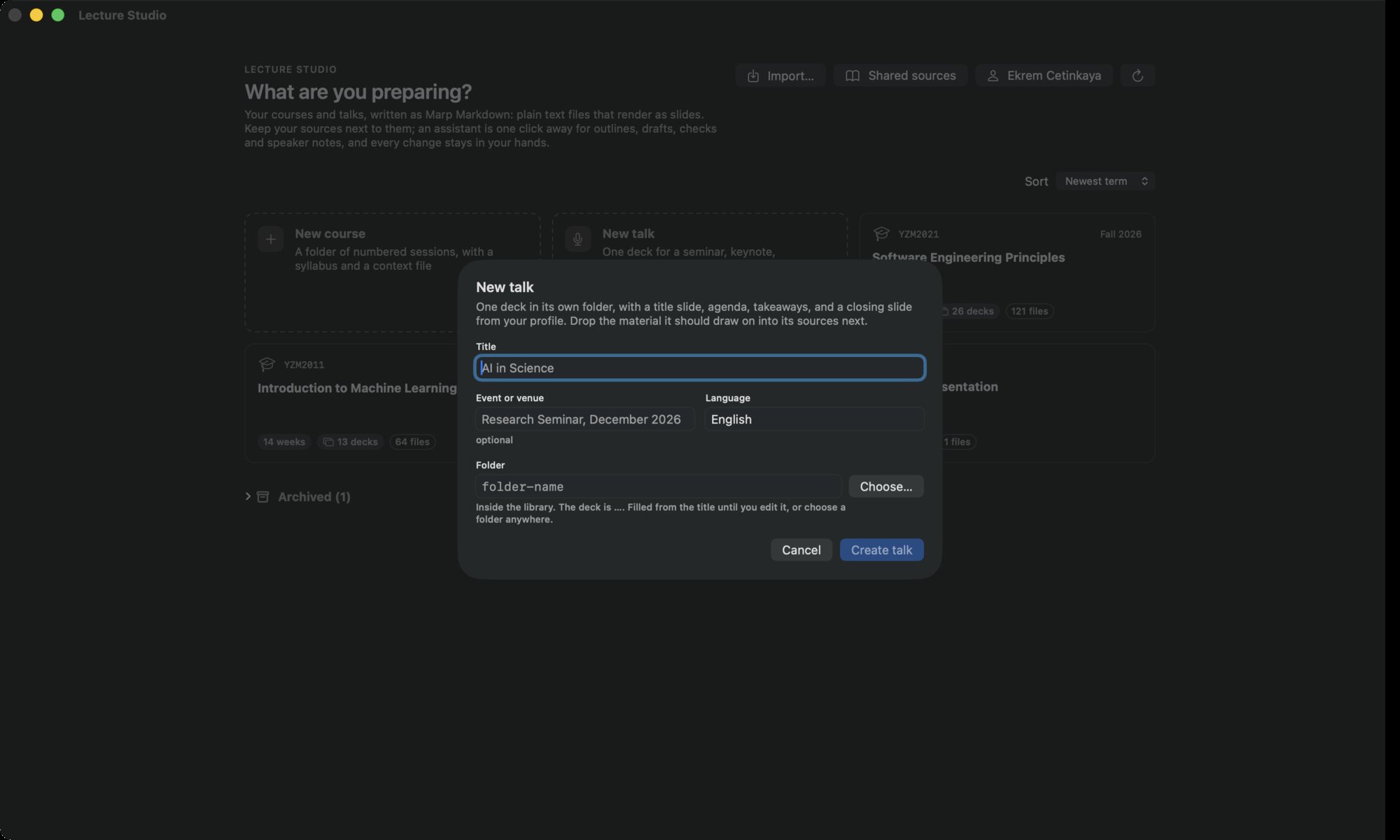Screen dimensions: 1400x840
Task: Click the YZM2021 graduation cap icon
Action: point(881,234)
